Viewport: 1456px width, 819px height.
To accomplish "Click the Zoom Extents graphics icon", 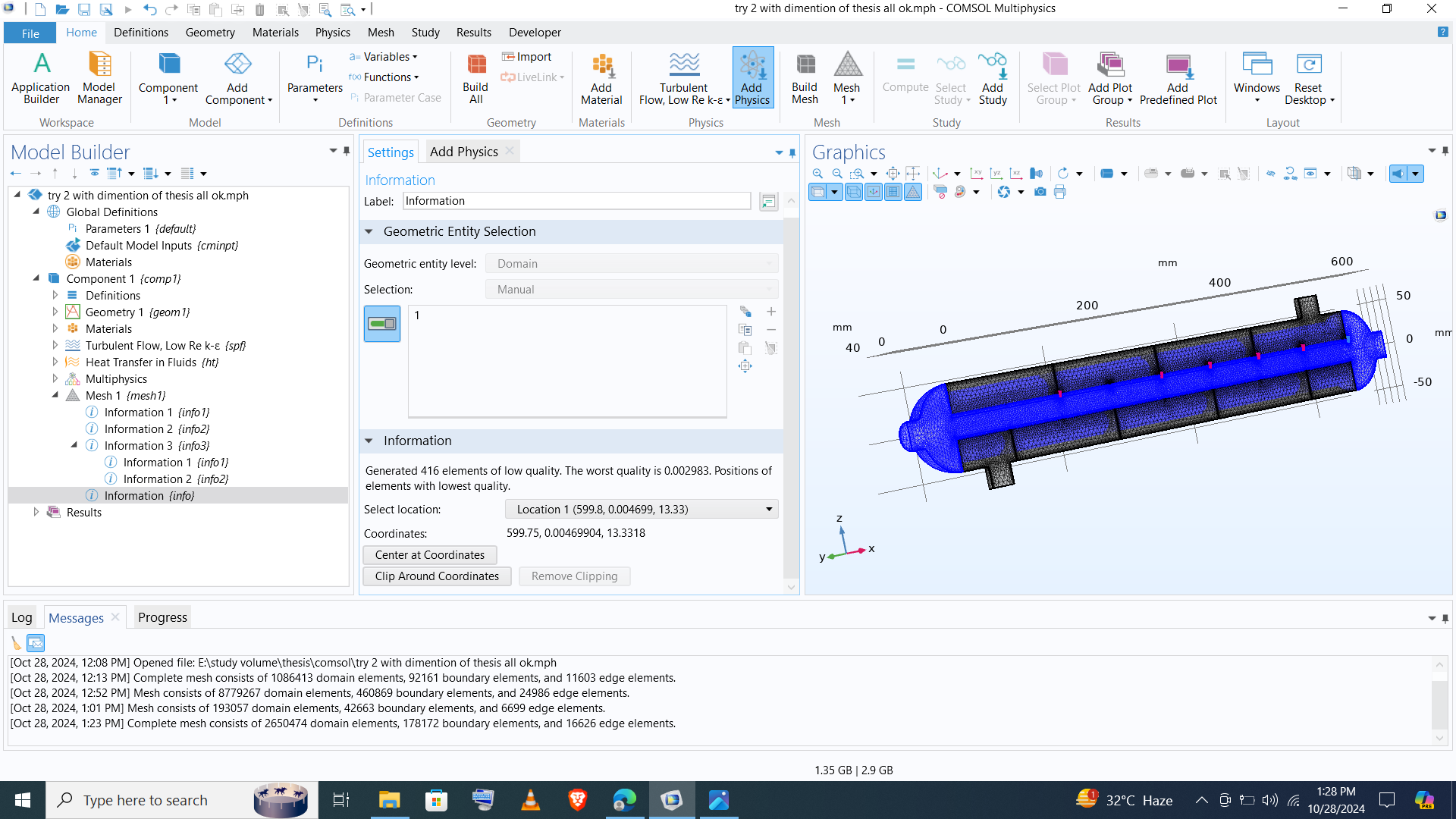I will (893, 174).
